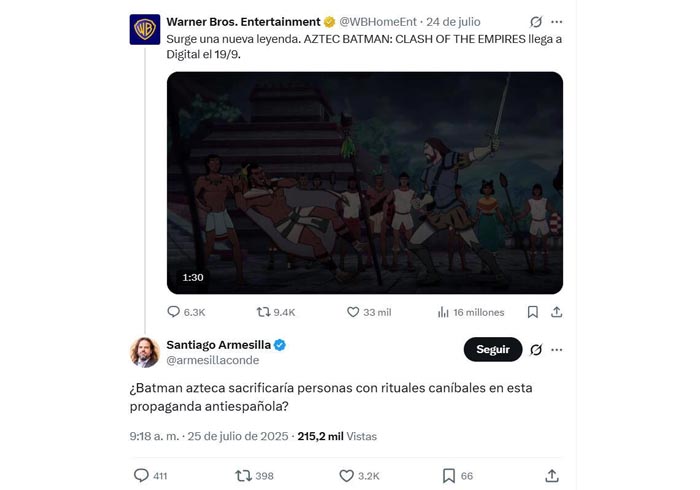Visit the @armesillaconde handle link
The image size is (700, 490).
[212, 360]
